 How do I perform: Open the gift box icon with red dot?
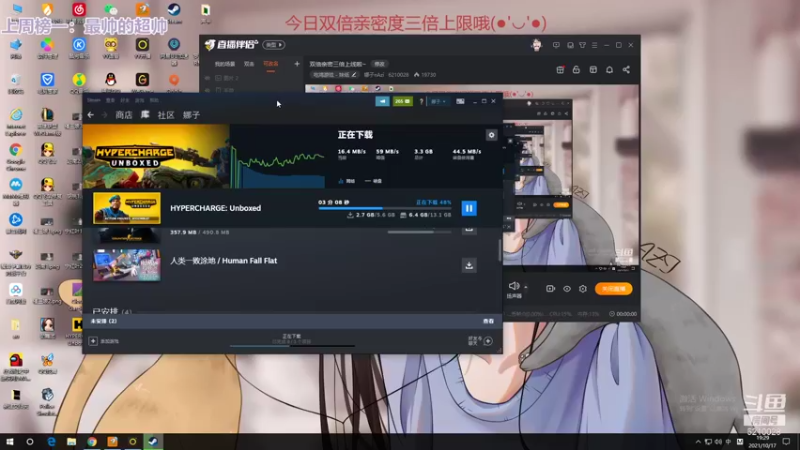point(560,70)
